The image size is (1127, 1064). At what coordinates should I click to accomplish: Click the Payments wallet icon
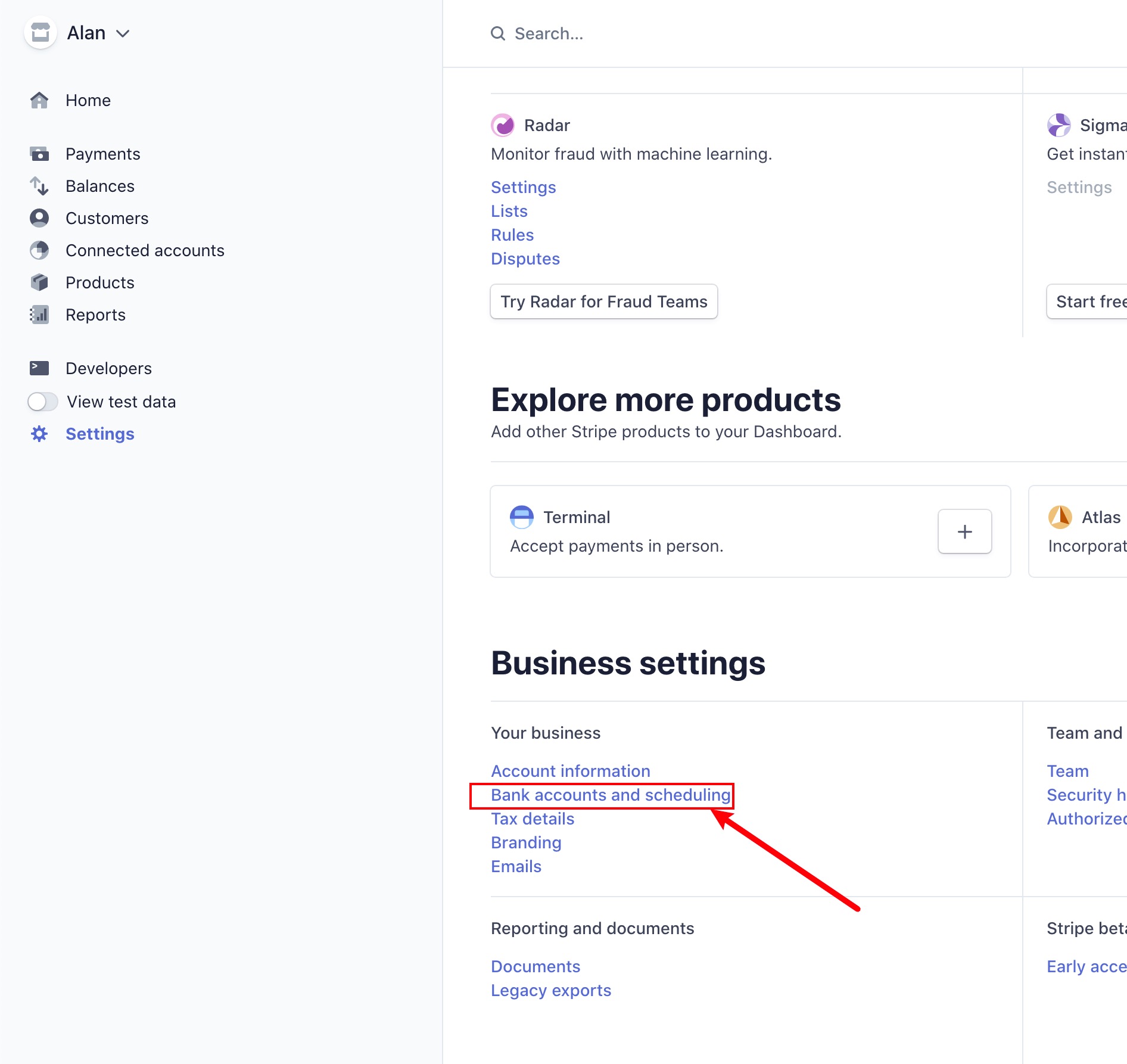click(x=39, y=154)
